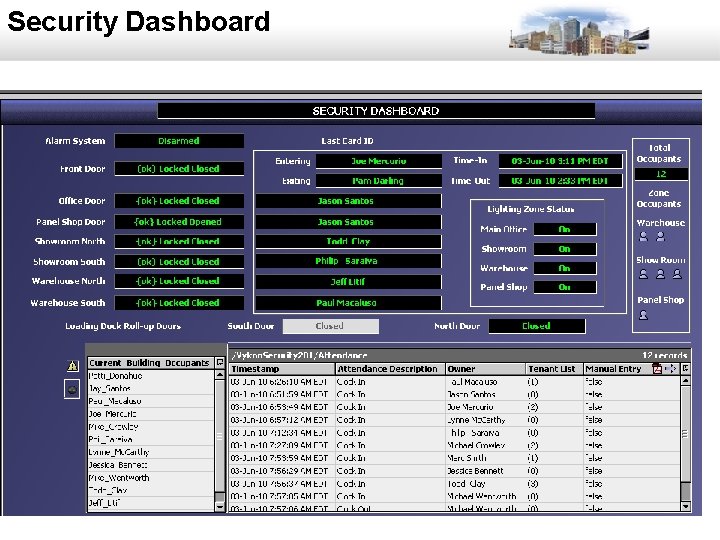Image resolution: width=720 pixels, height=540 pixels.
Task: Toggle the Showroom lighting On status
Action: tap(565, 249)
